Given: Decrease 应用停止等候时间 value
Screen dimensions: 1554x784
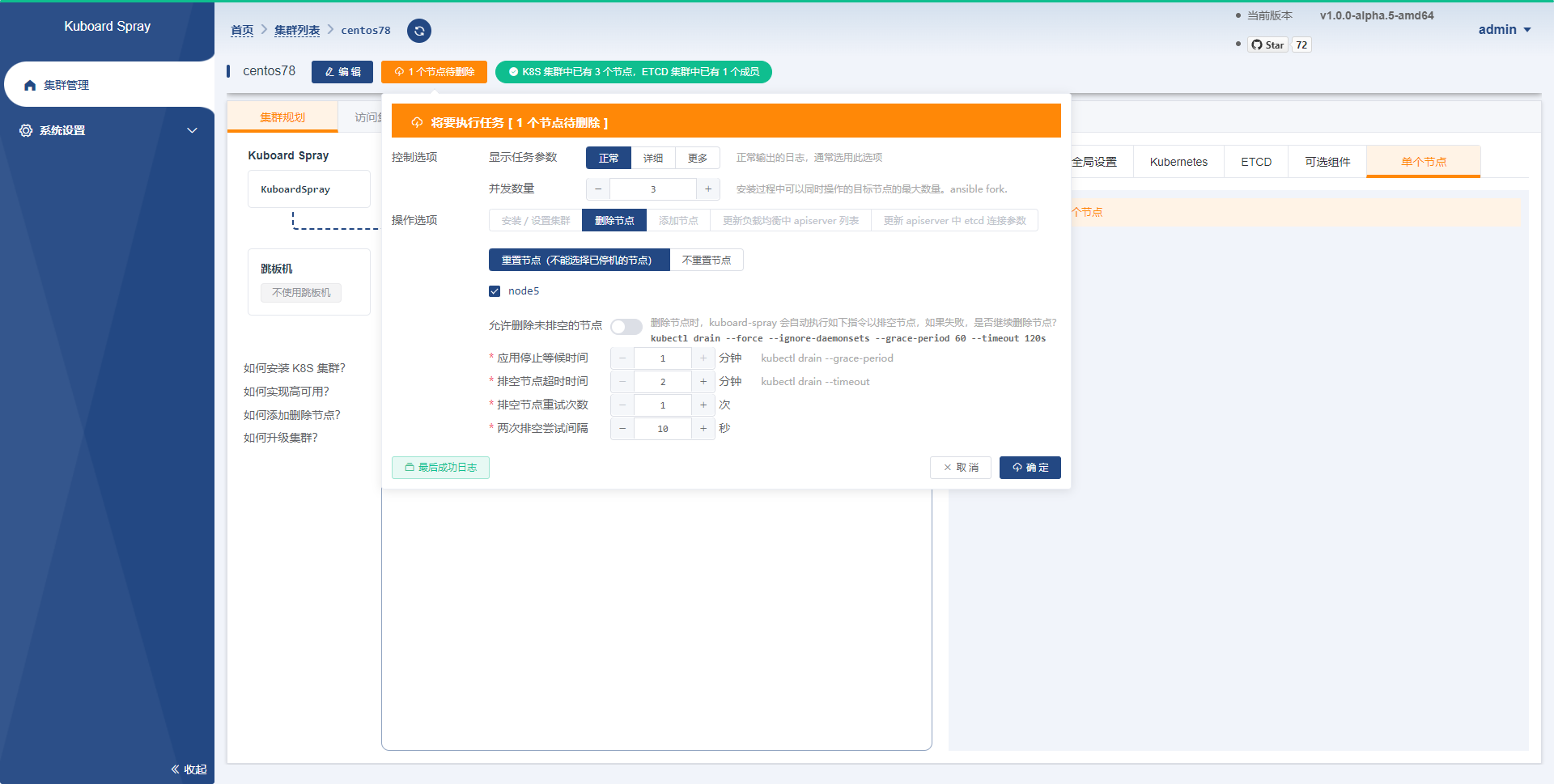Looking at the screenshot, I should [x=622, y=358].
